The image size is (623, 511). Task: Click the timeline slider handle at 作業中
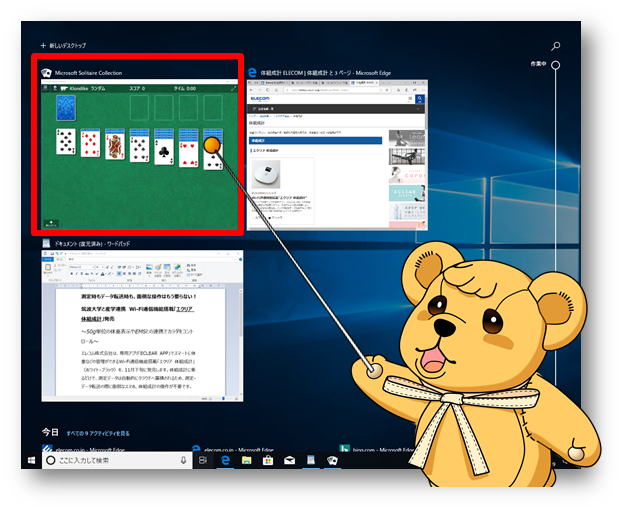click(x=556, y=65)
